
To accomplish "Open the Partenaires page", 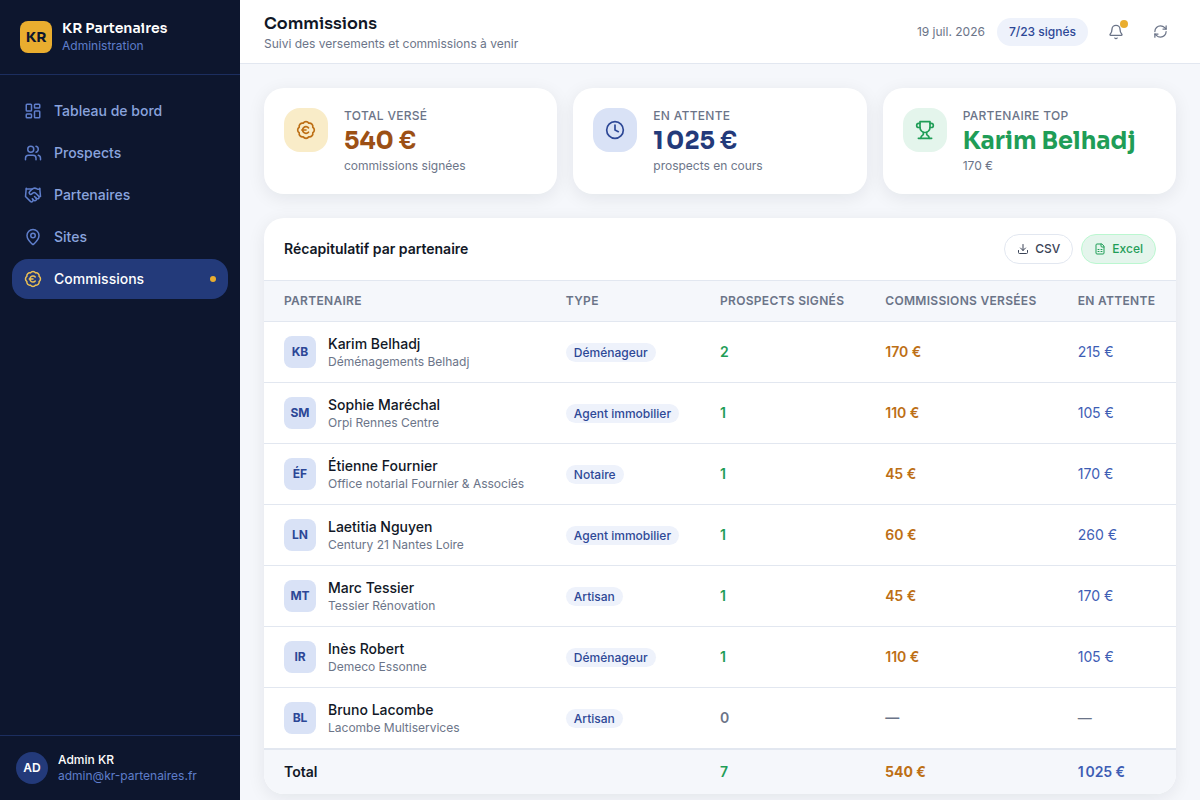I will click(120, 195).
